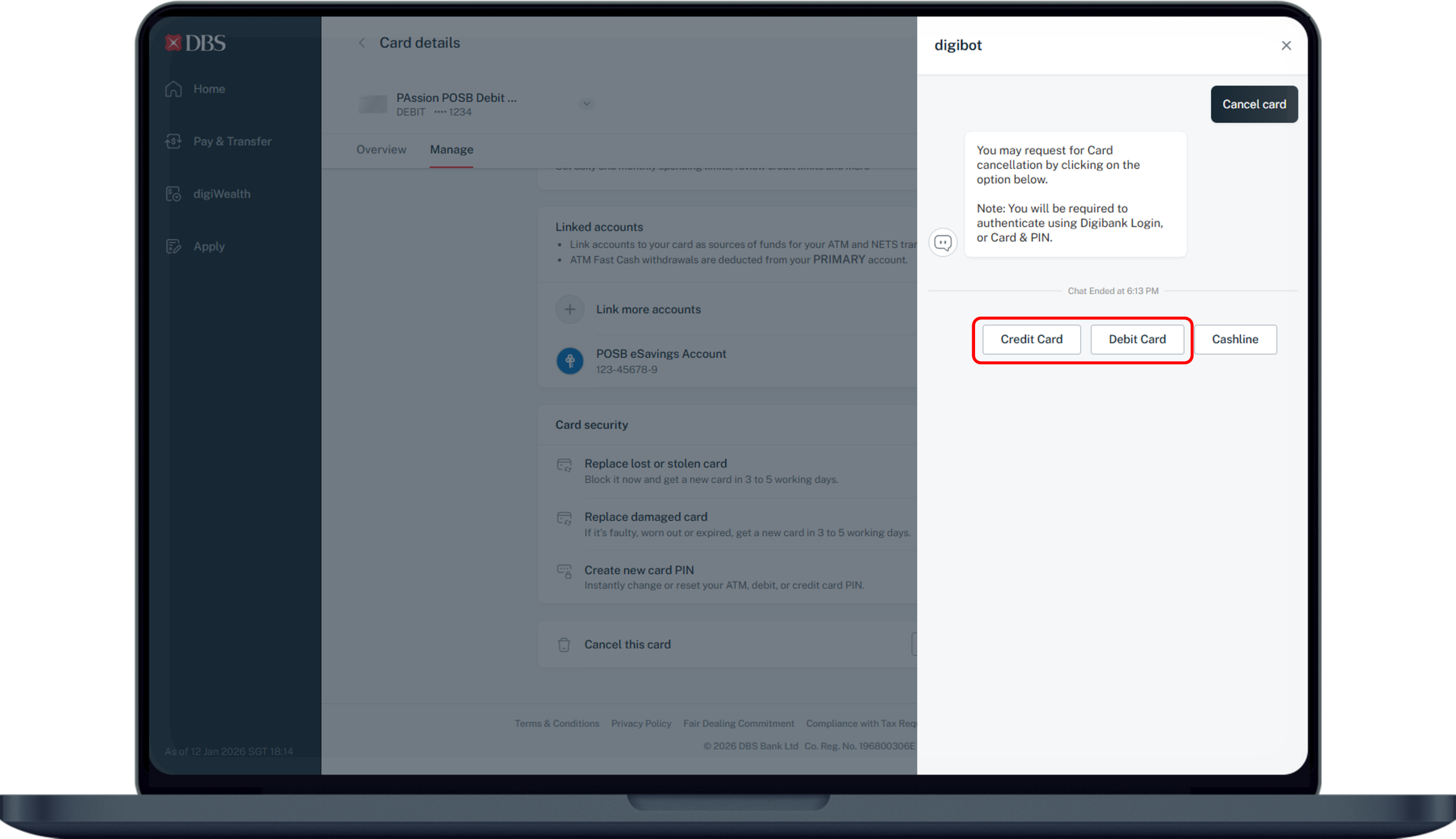Click the Apply sidebar icon
Screen dimensions: 1456x839
coord(174,246)
